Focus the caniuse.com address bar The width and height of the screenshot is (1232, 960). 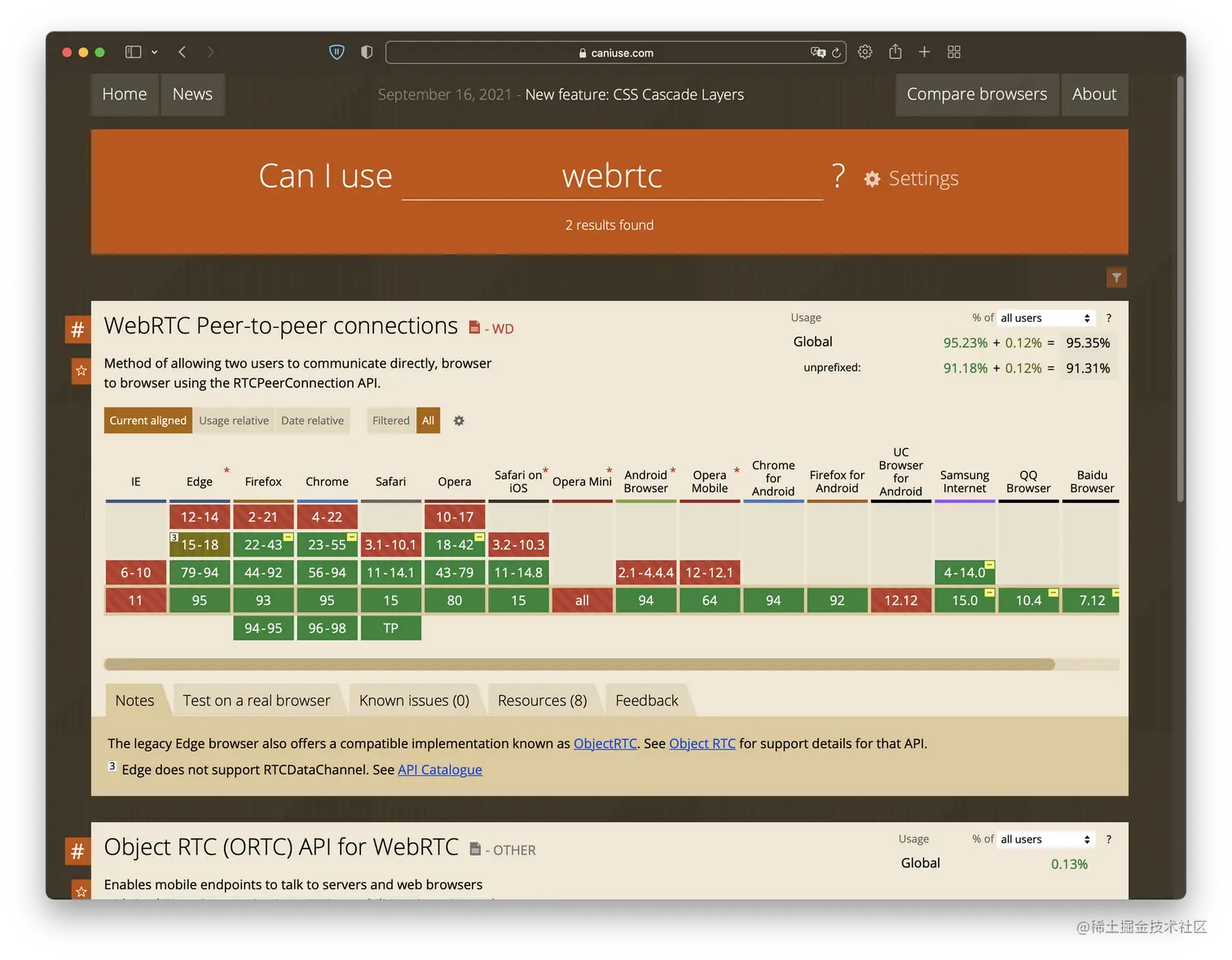[x=615, y=53]
